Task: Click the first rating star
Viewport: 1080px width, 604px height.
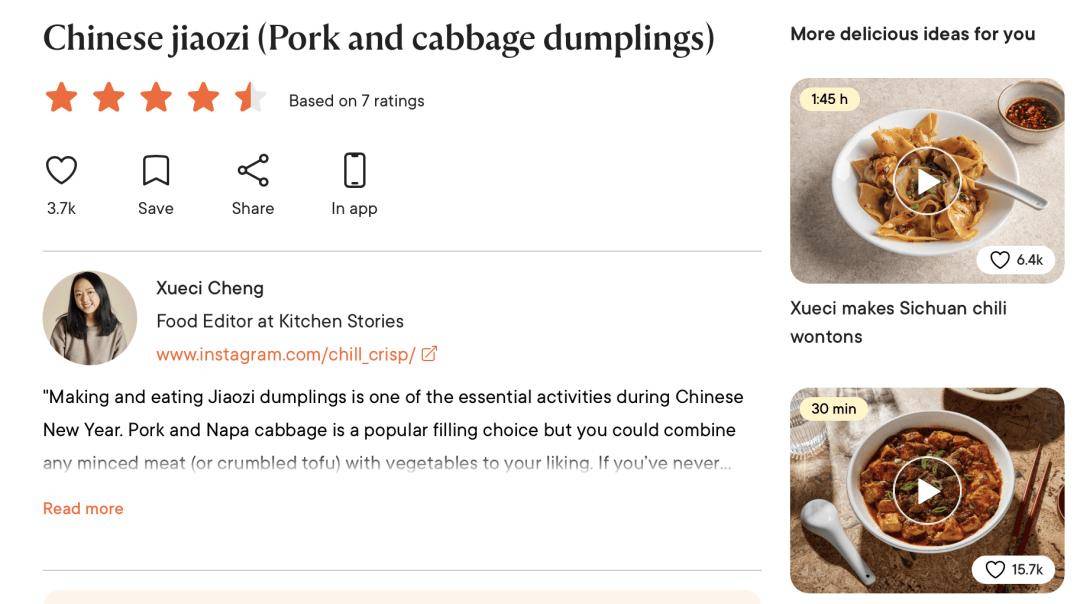Action: click(61, 98)
